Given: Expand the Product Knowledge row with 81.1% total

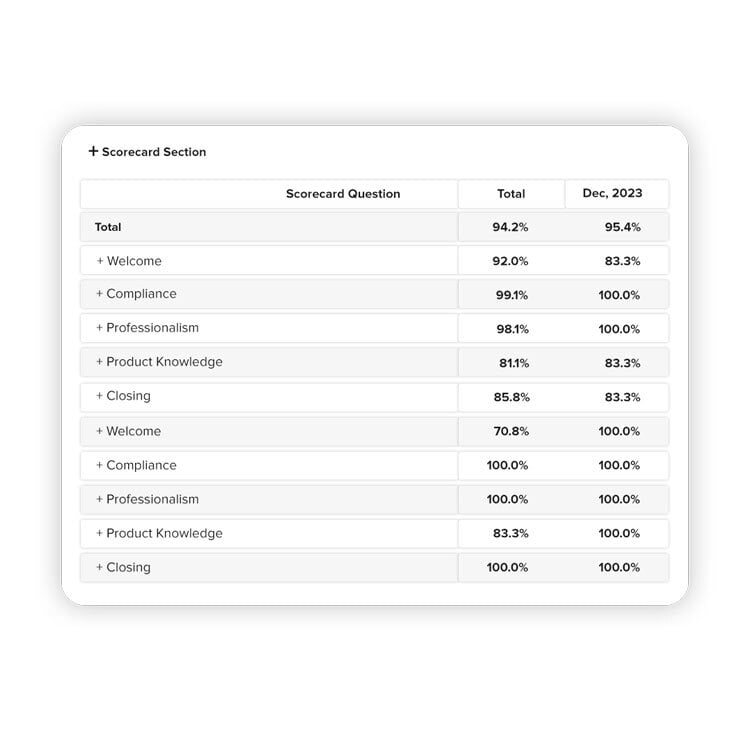Looking at the screenshot, I should pyautogui.click(x=100, y=362).
